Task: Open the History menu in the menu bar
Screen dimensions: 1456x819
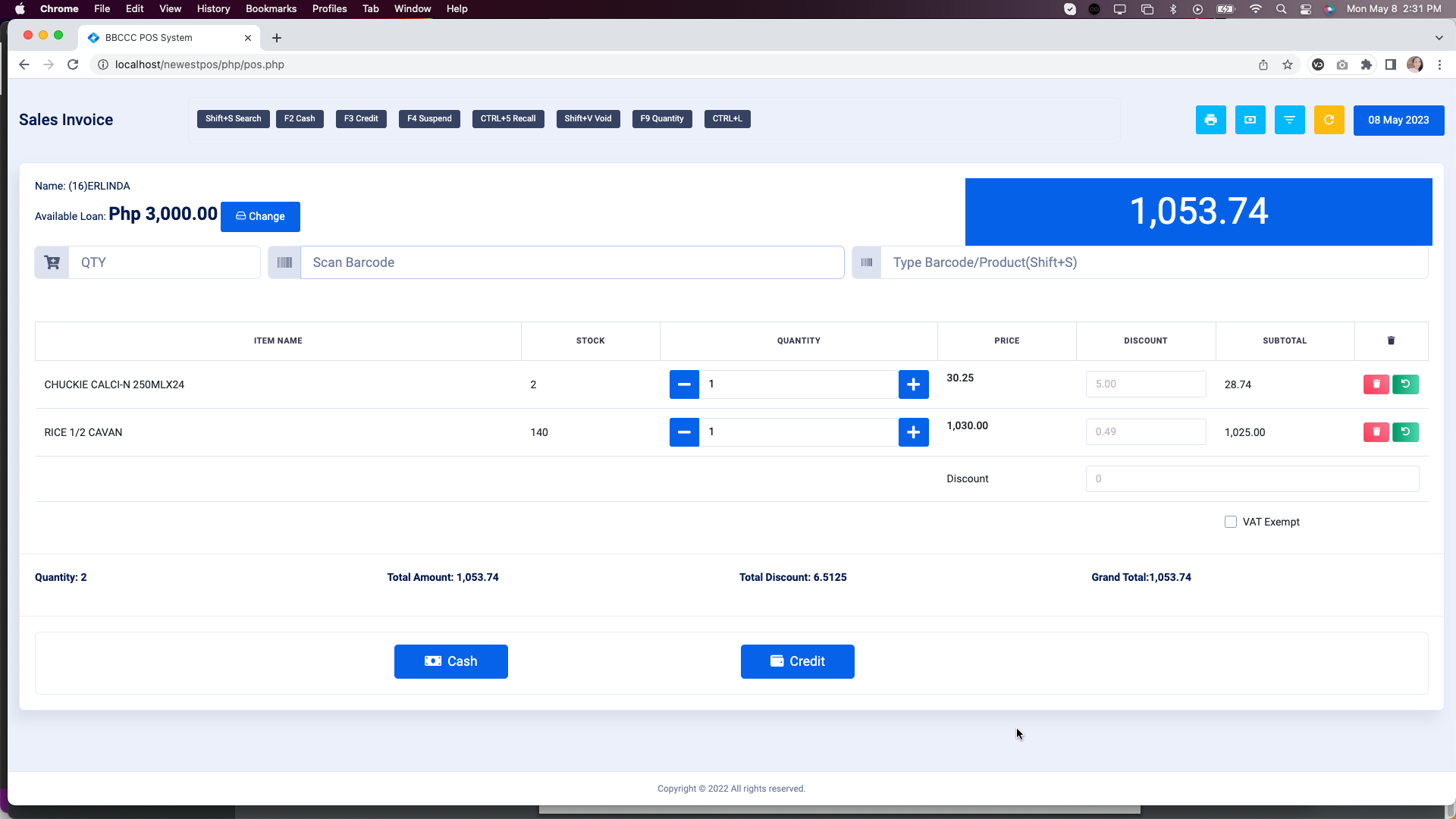Action: click(213, 8)
